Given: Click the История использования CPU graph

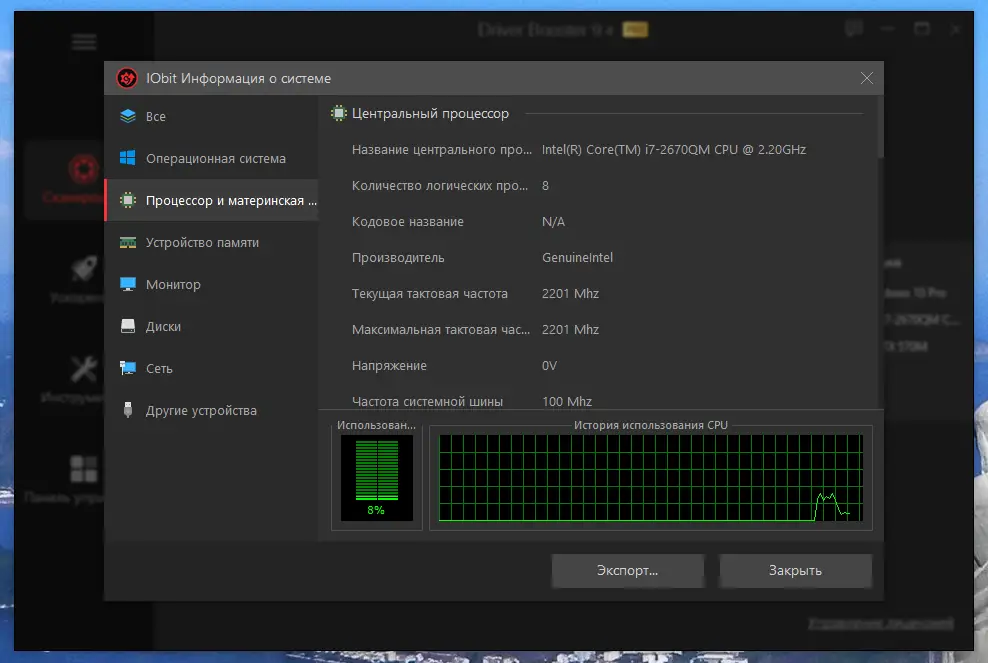Looking at the screenshot, I should (651, 478).
